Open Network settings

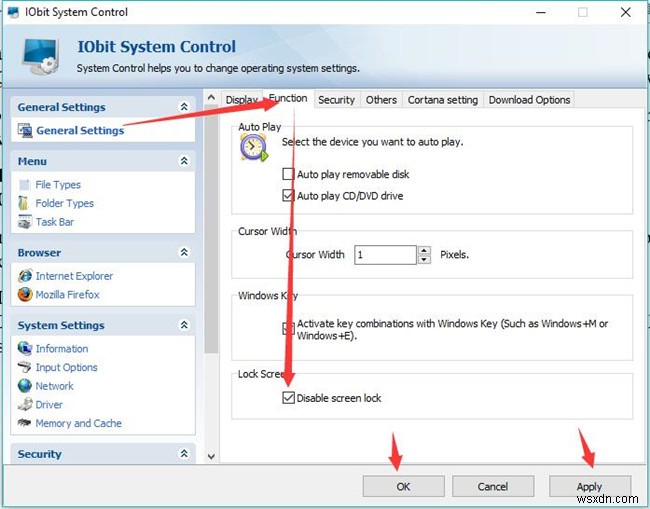pyautogui.click(x=54, y=385)
